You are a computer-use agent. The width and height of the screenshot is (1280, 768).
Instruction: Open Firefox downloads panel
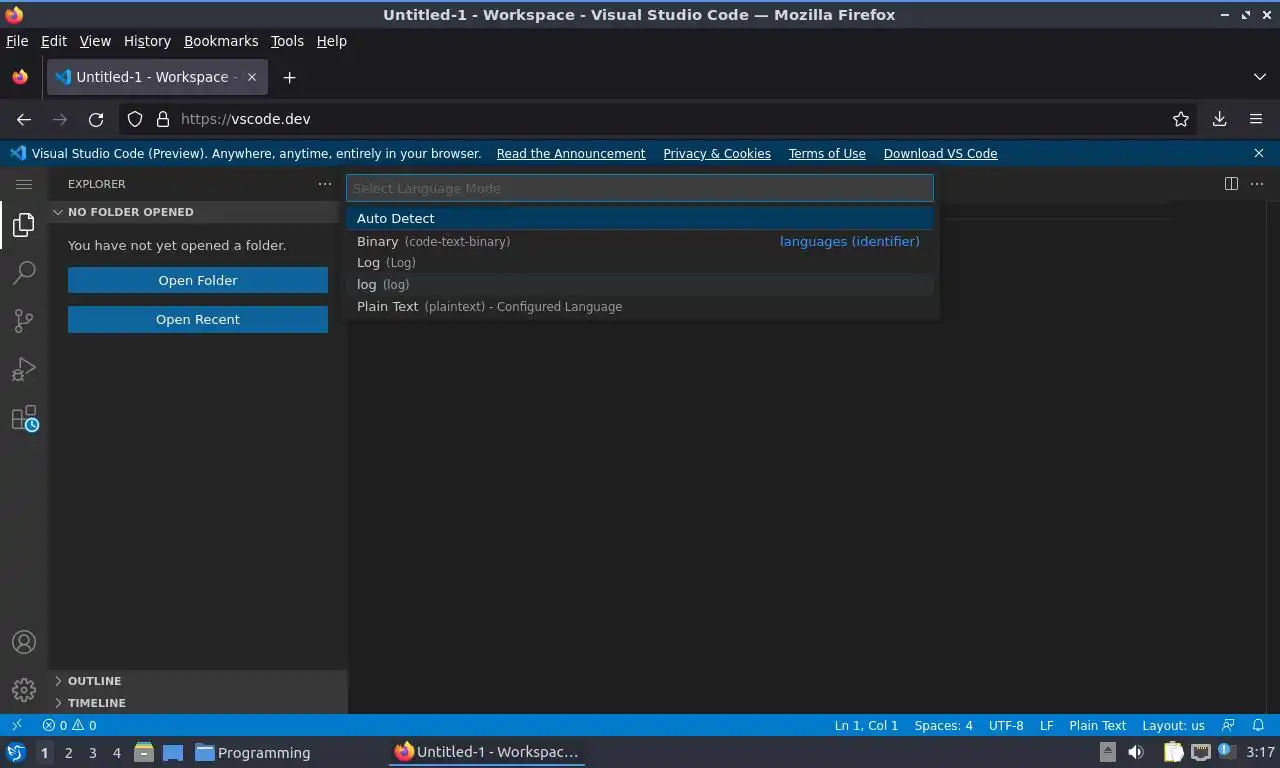tap(1220, 119)
